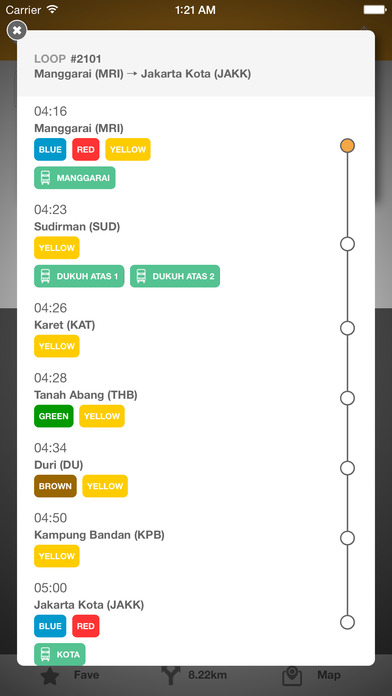Screen dimensions: 392x696
Task: Tap the 8.22km route fork icon
Action: (x=171, y=676)
